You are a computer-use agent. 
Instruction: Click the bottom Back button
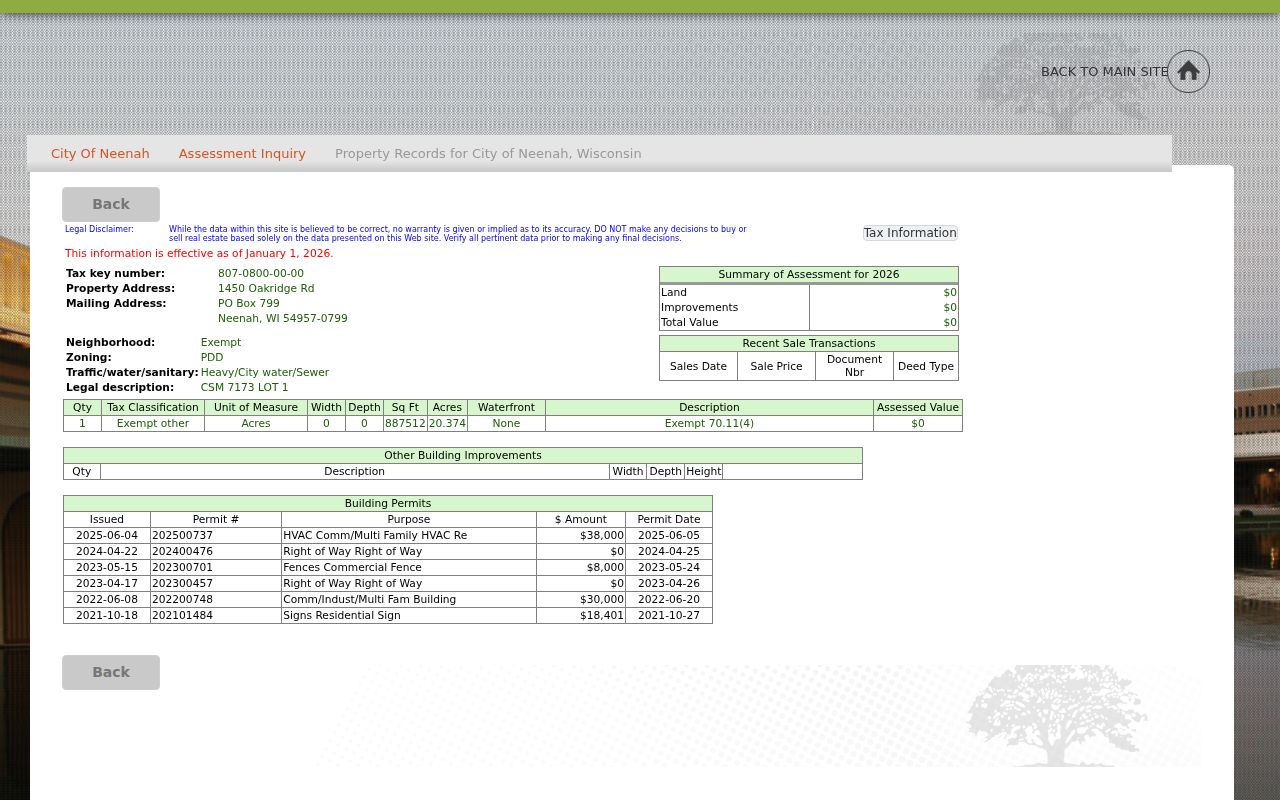(111, 672)
